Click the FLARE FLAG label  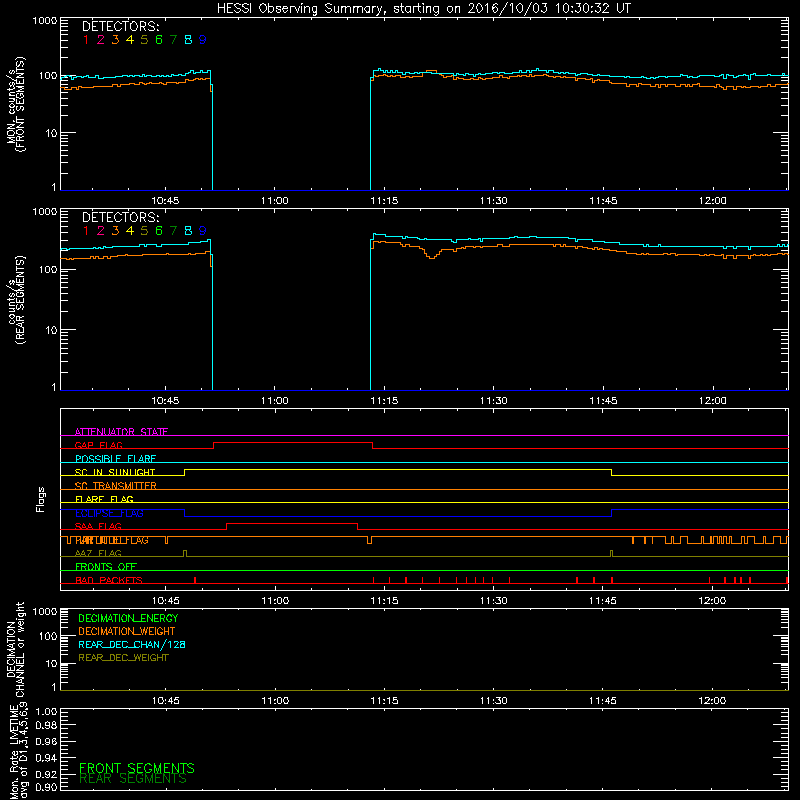(104, 499)
